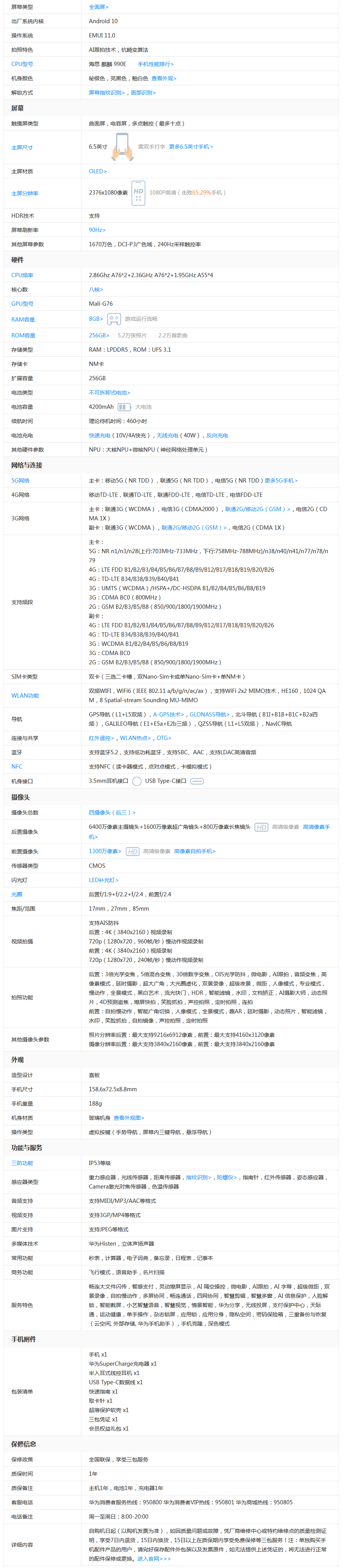349x1568 pixels.
Task: Open the 四摄像头(后三) link
Action: pos(113,813)
